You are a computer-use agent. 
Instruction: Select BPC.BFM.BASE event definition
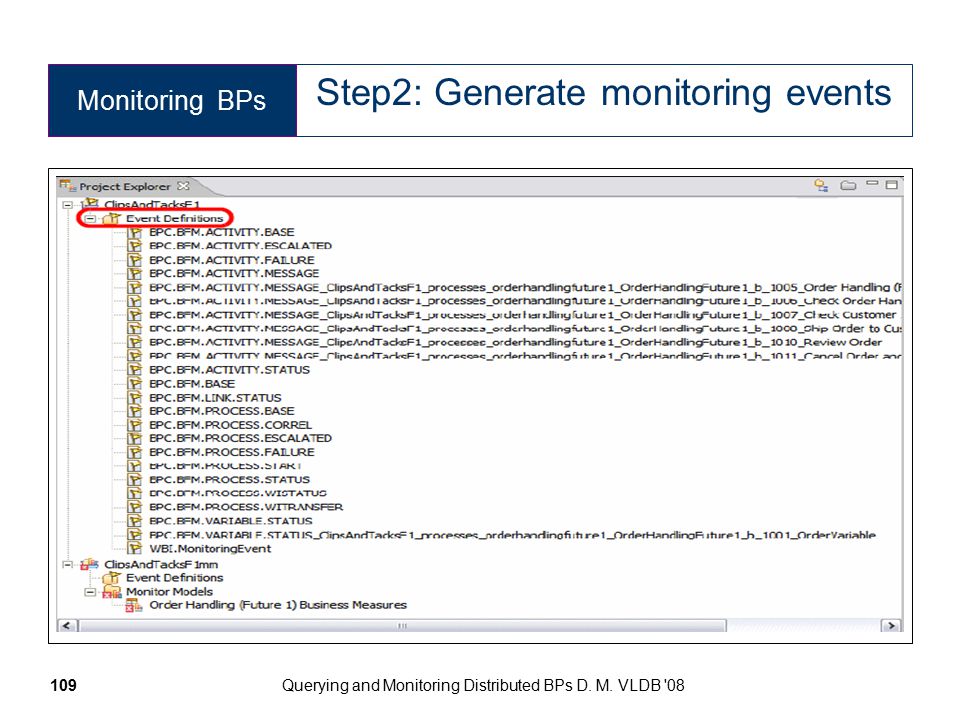[192, 384]
